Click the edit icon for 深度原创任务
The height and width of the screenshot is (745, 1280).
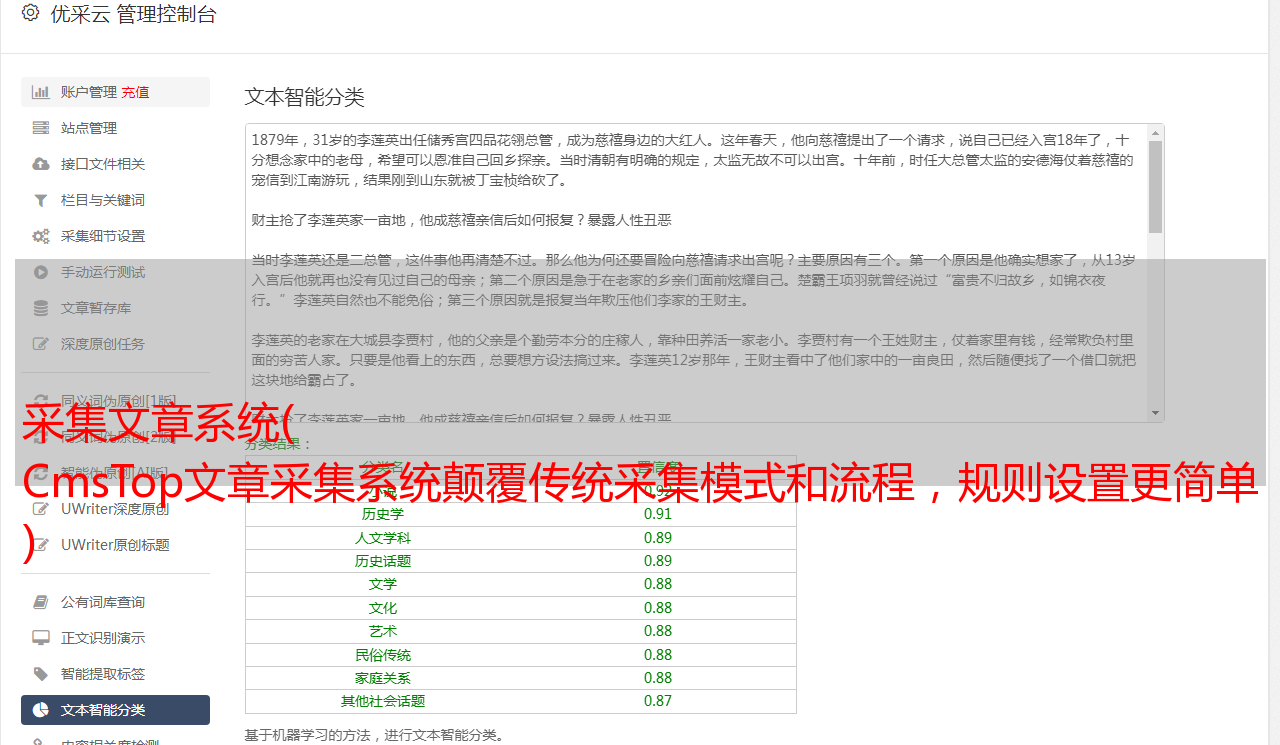pyautogui.click(x=41, y=344)
